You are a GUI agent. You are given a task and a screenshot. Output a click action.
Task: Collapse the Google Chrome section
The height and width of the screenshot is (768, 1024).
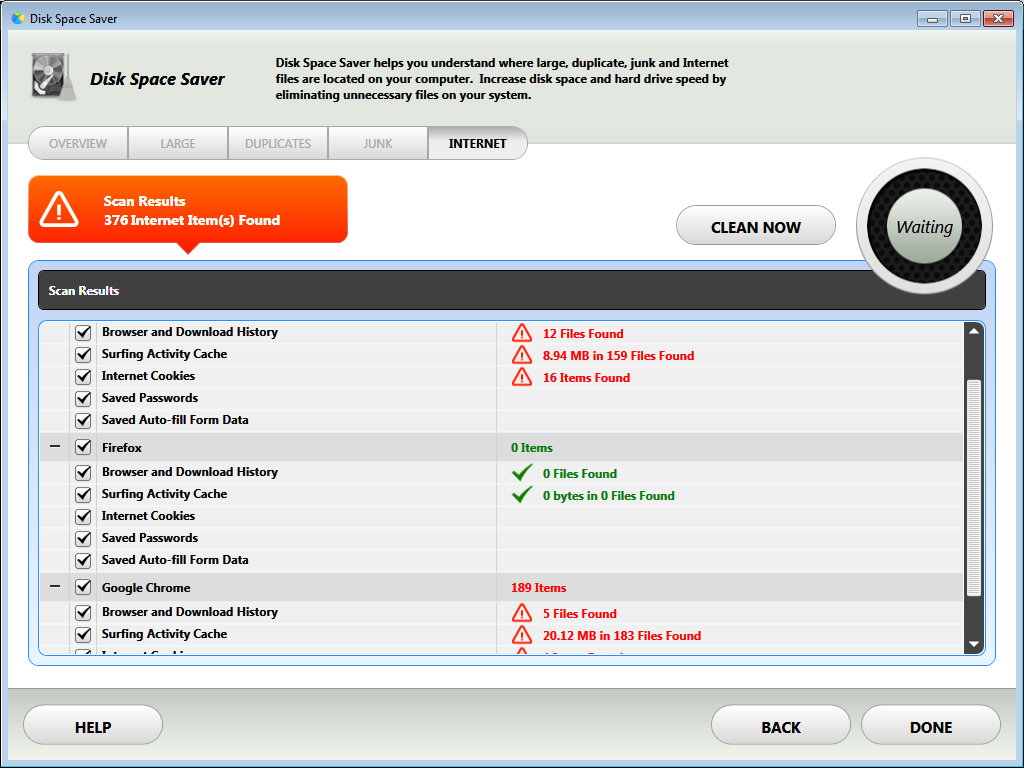pyautogui.click(x=55, y=587)
